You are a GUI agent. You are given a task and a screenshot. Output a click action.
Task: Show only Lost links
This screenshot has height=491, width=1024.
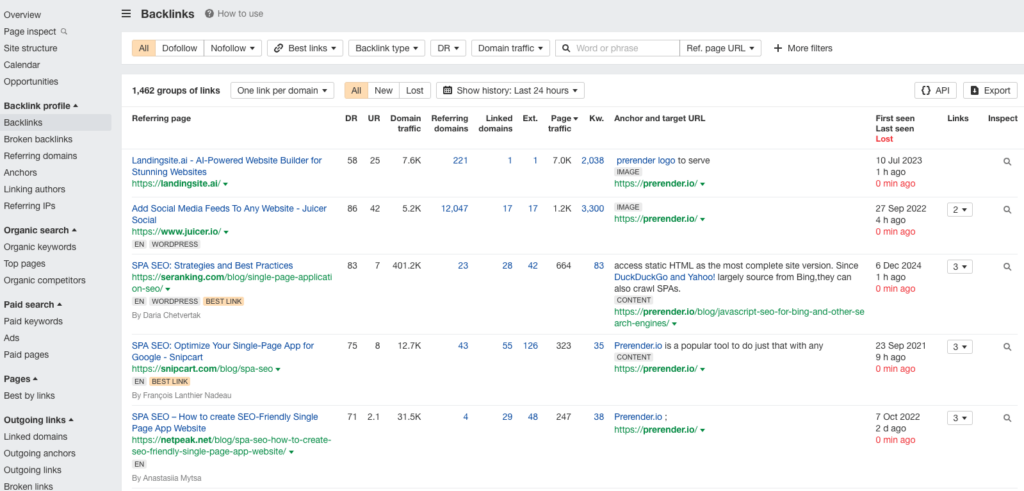415,91
